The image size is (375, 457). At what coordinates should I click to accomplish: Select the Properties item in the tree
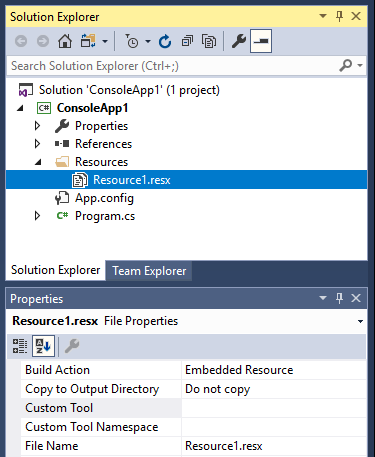(101, 126)
